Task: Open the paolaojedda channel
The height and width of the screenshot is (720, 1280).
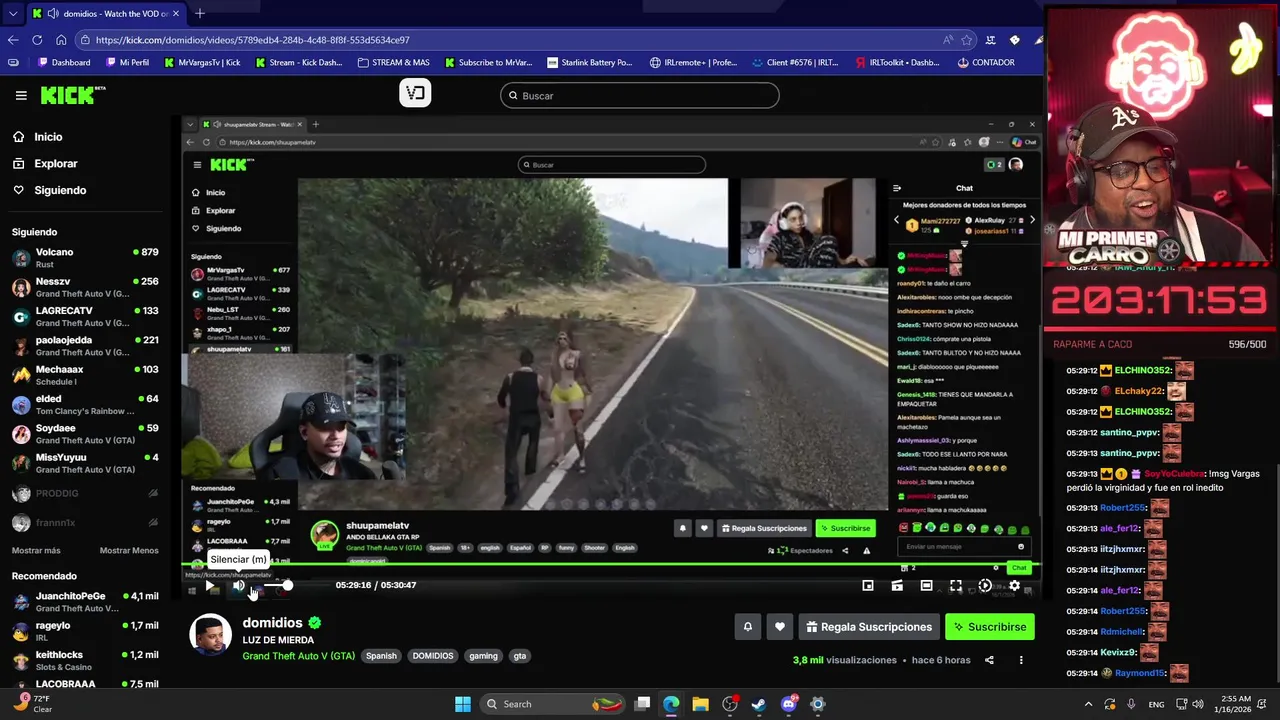Action: pos(85,346)
